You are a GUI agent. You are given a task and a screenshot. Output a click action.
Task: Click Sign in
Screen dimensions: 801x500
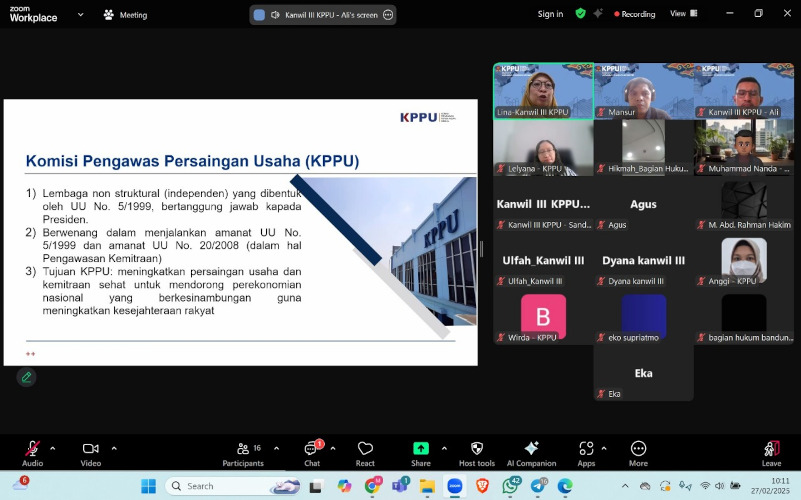coord(550,14)
